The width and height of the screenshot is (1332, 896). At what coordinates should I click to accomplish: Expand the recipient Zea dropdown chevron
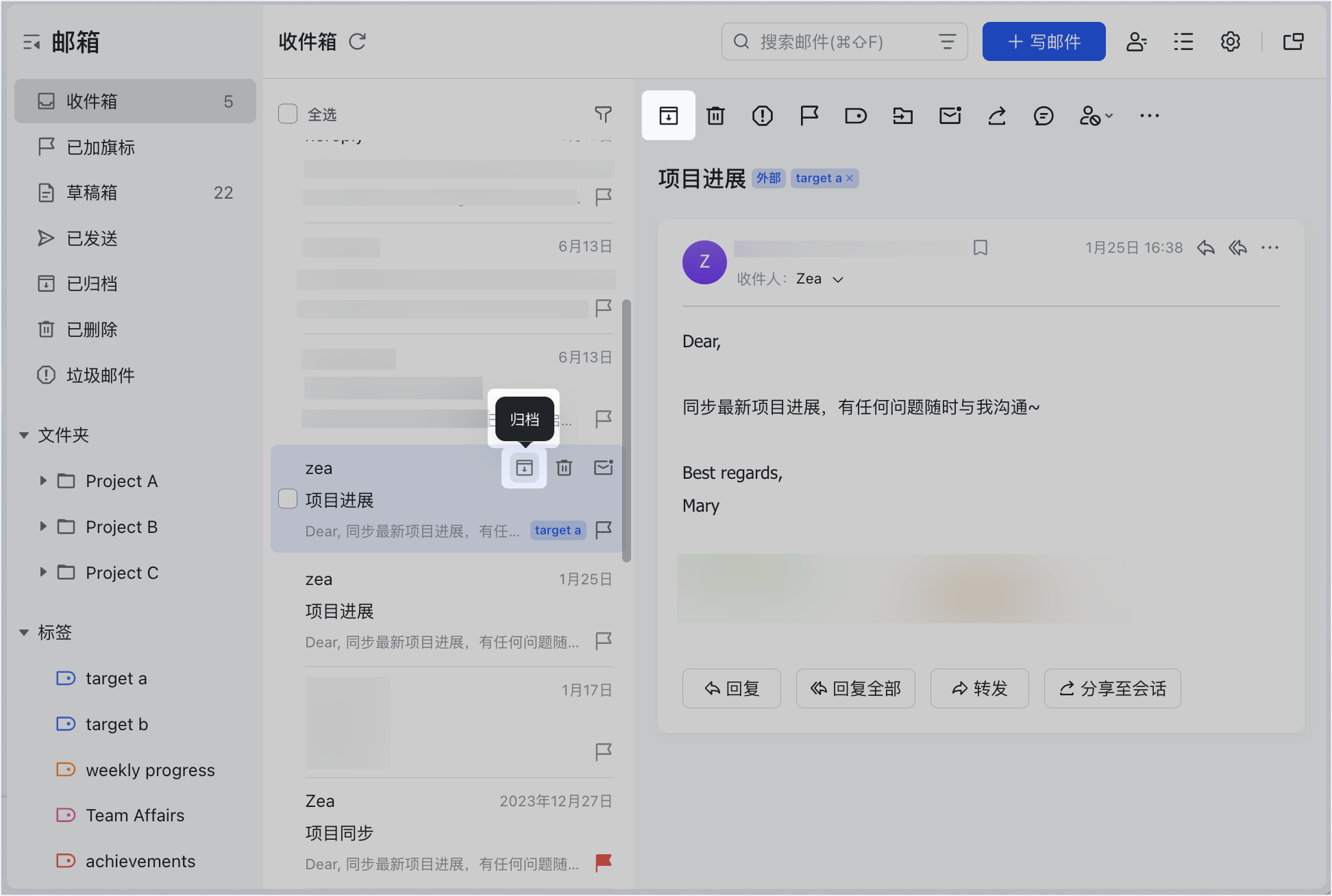837,279
